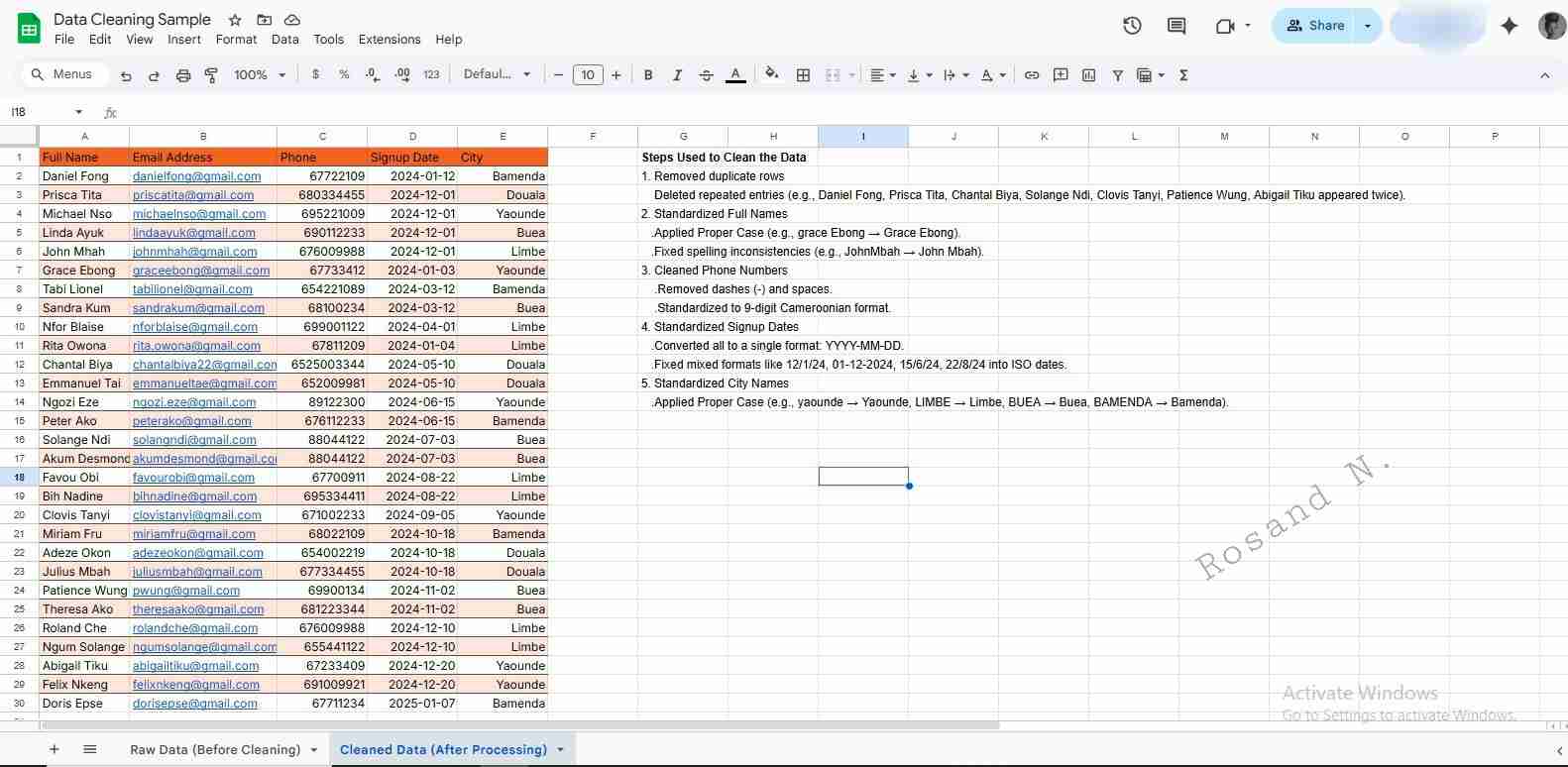Toggle strikethrough formatting

[706, 75]
